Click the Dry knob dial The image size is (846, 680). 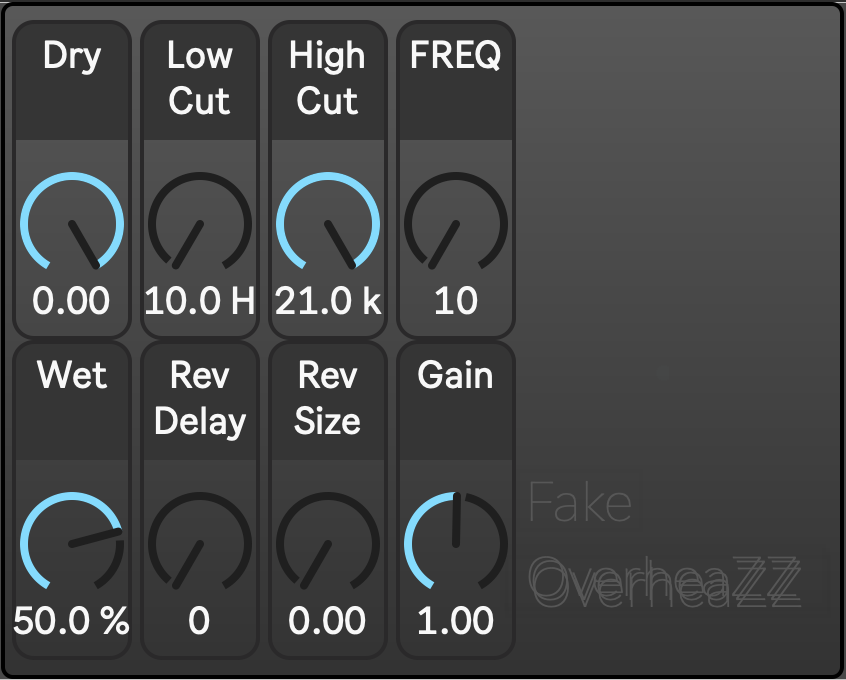point(72,223)
